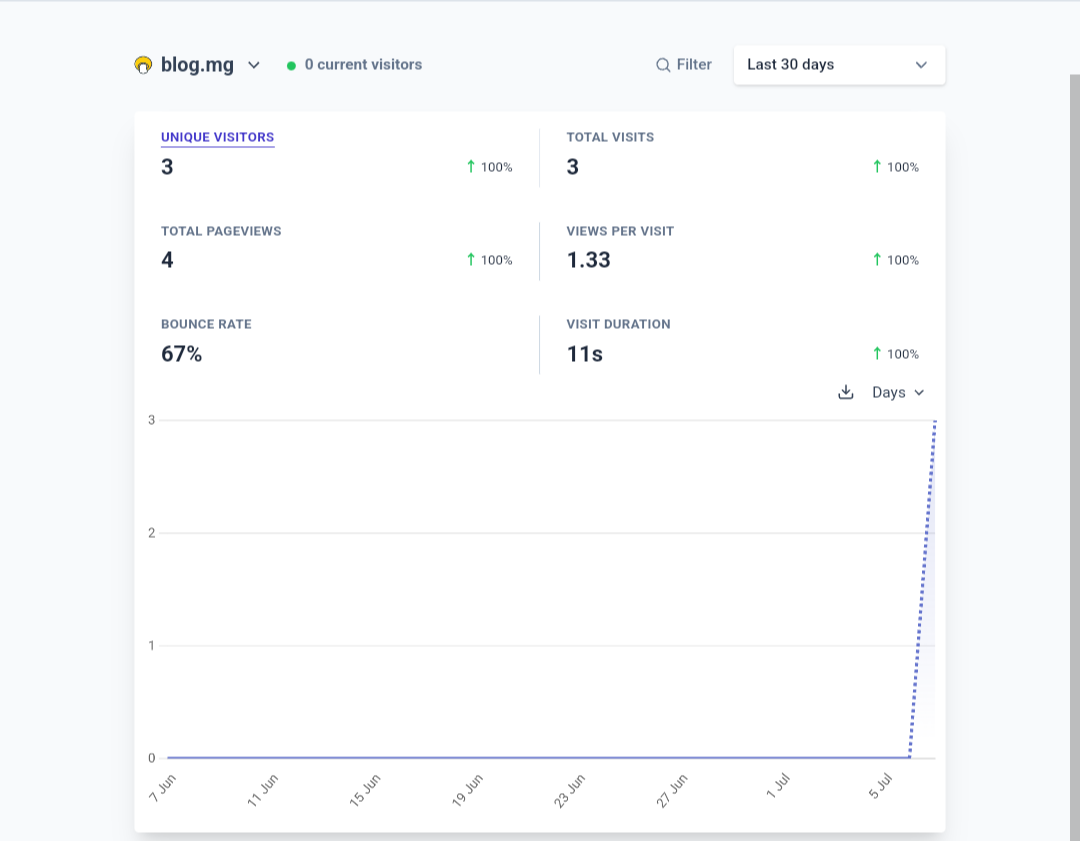Select the Bounce Rate metric
1080x841 pixels.
(206, 324)
